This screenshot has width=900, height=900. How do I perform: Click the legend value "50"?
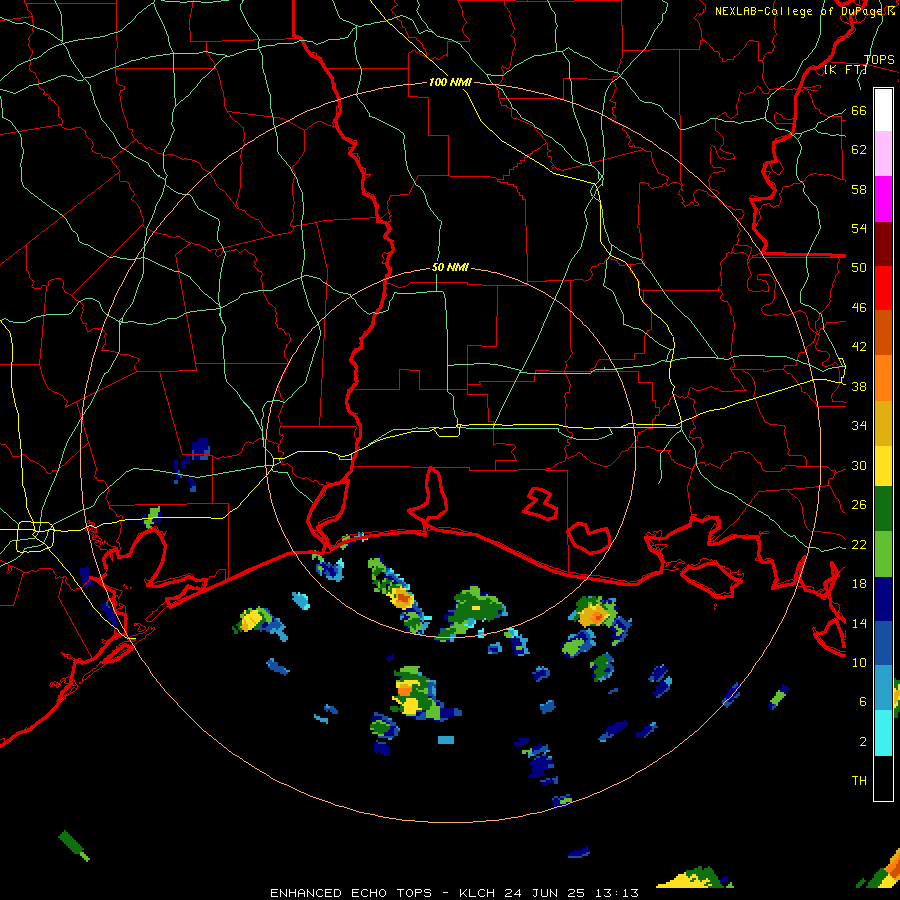[x=859, y=268]
